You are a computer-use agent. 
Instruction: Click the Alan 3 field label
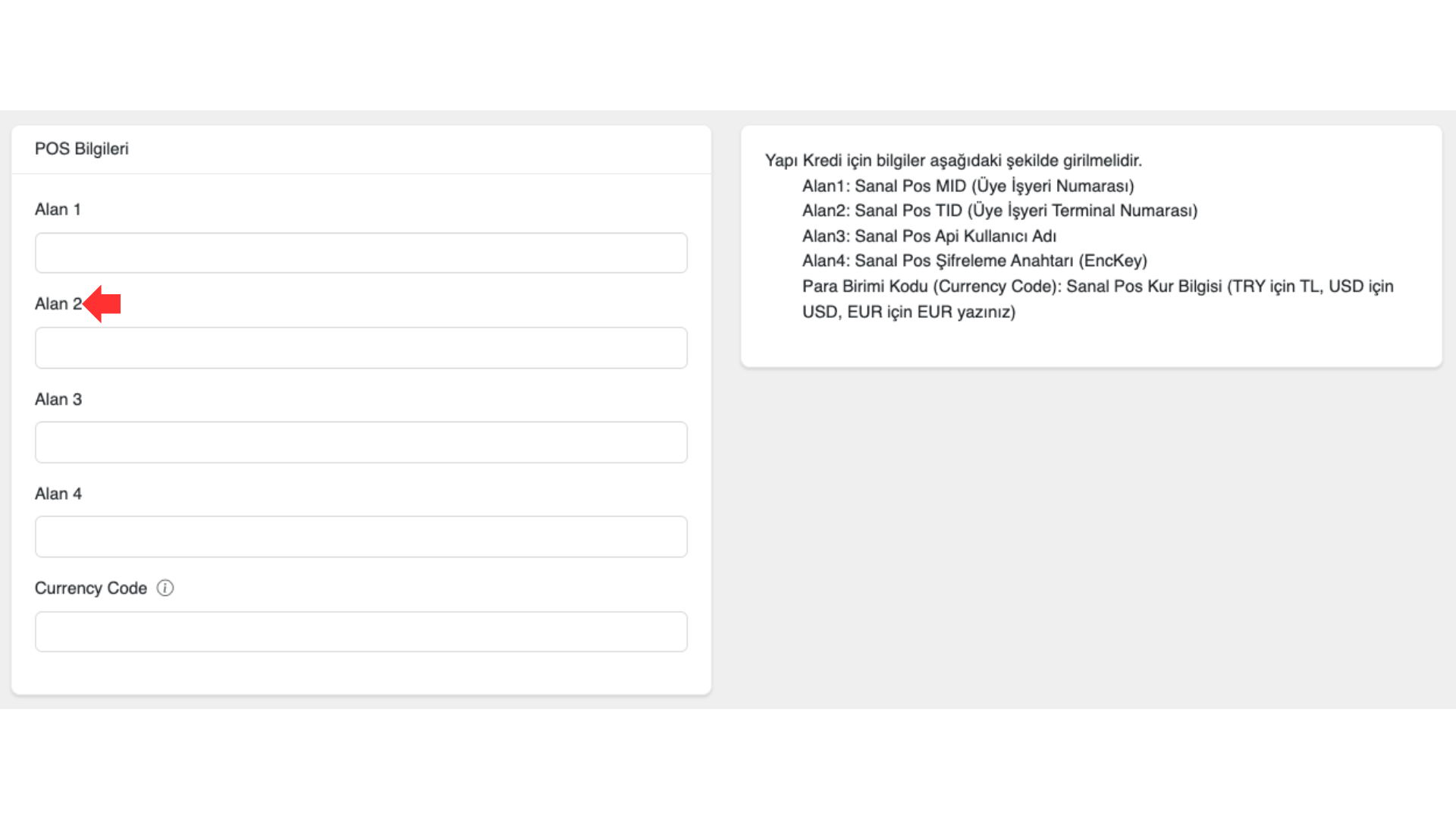58,400
